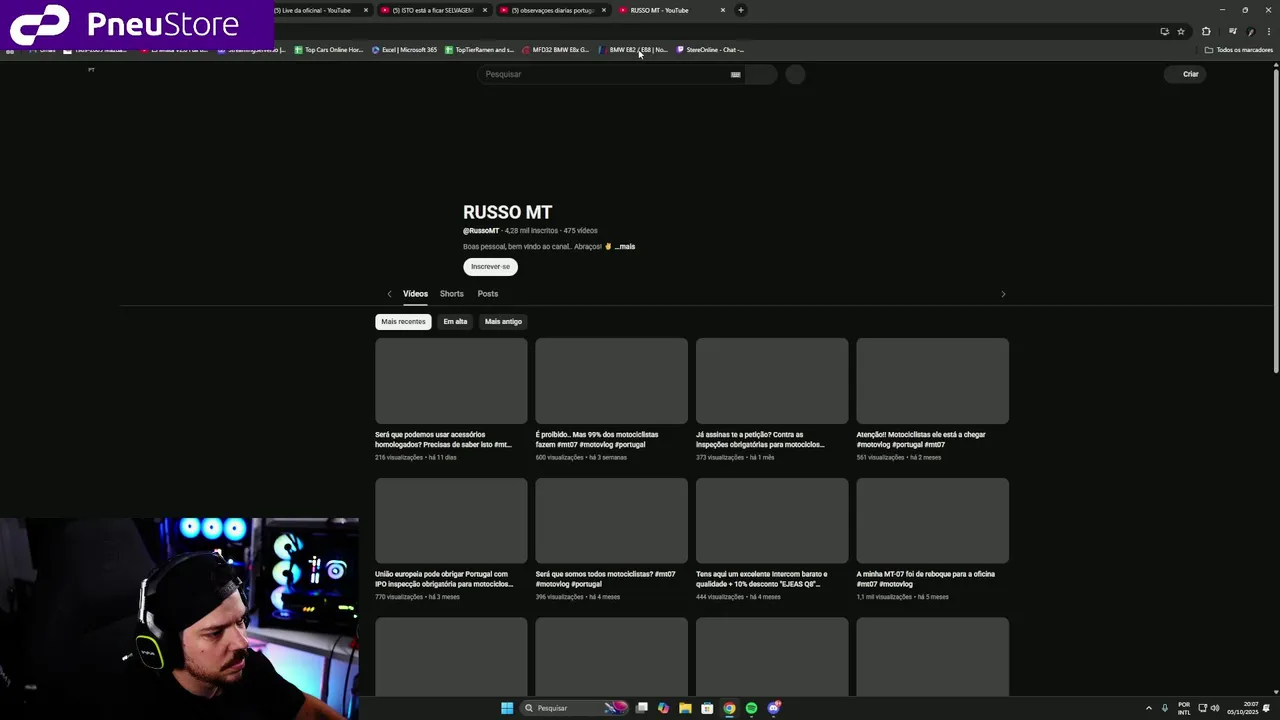Open 'BMW E82 / E88' bookmark

[x=633, y=50]
